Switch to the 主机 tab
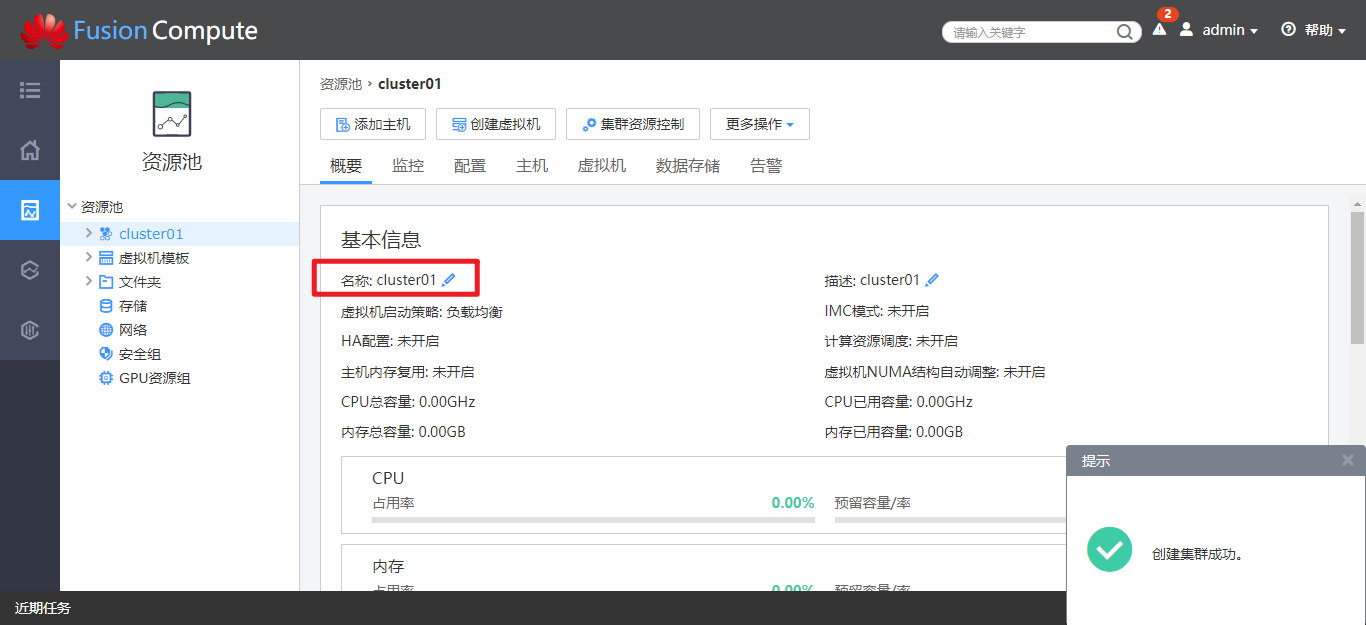 coord(532,166)
